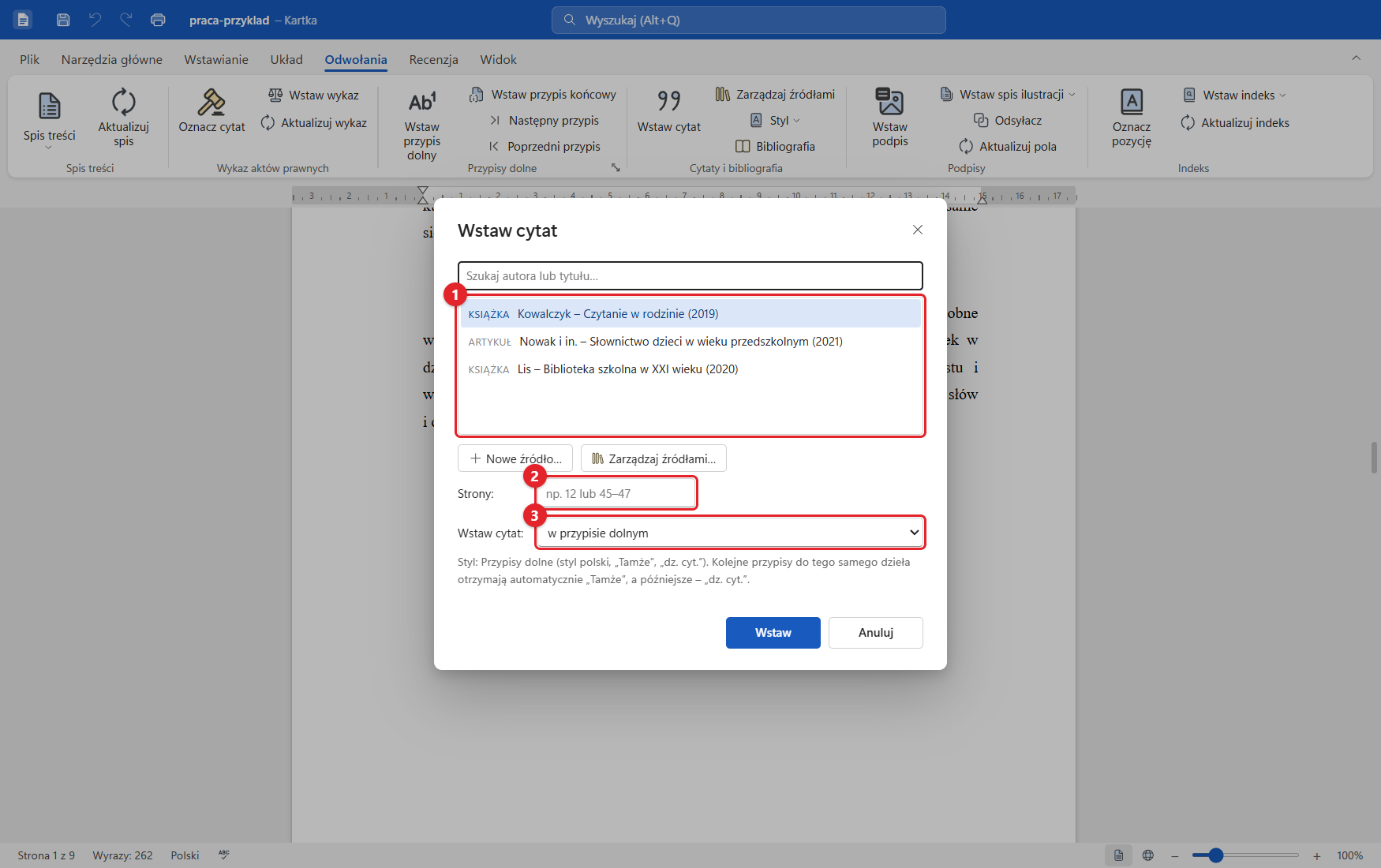The height and width of the screenshot is (868, 1381).
Task: Click Aktualizuj wykaz in ribbon
Action: click(314, 122)
